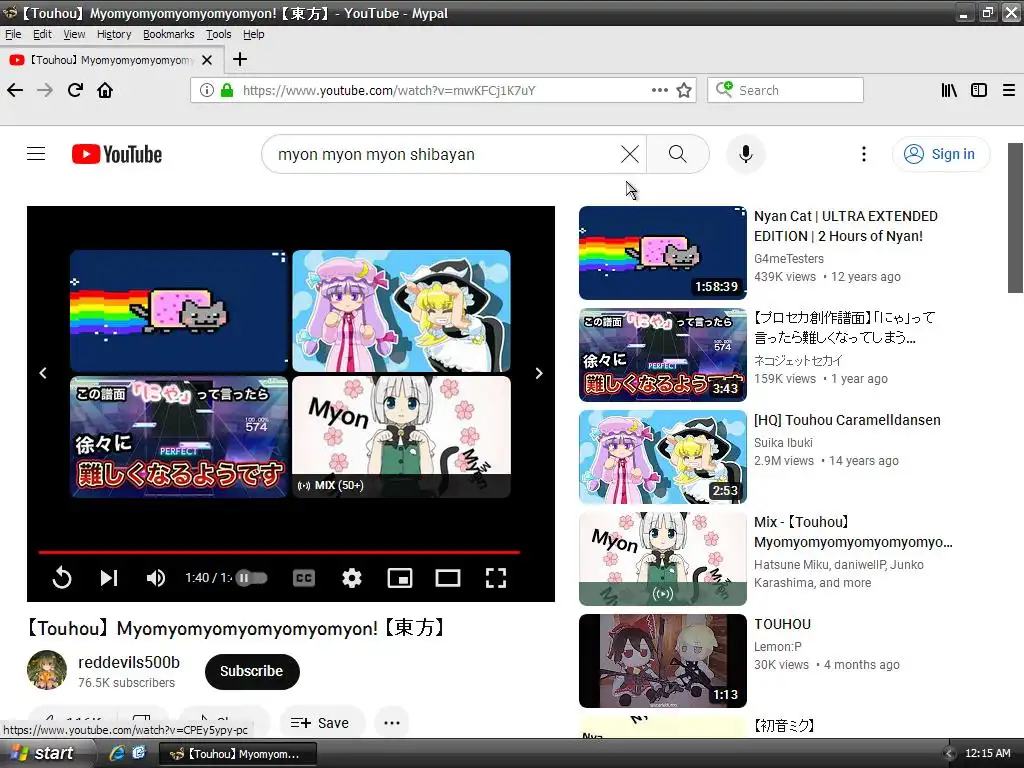Reload the current page
Image resolution: width=1024 pixels, height=768 pixels.
(75, 90)
